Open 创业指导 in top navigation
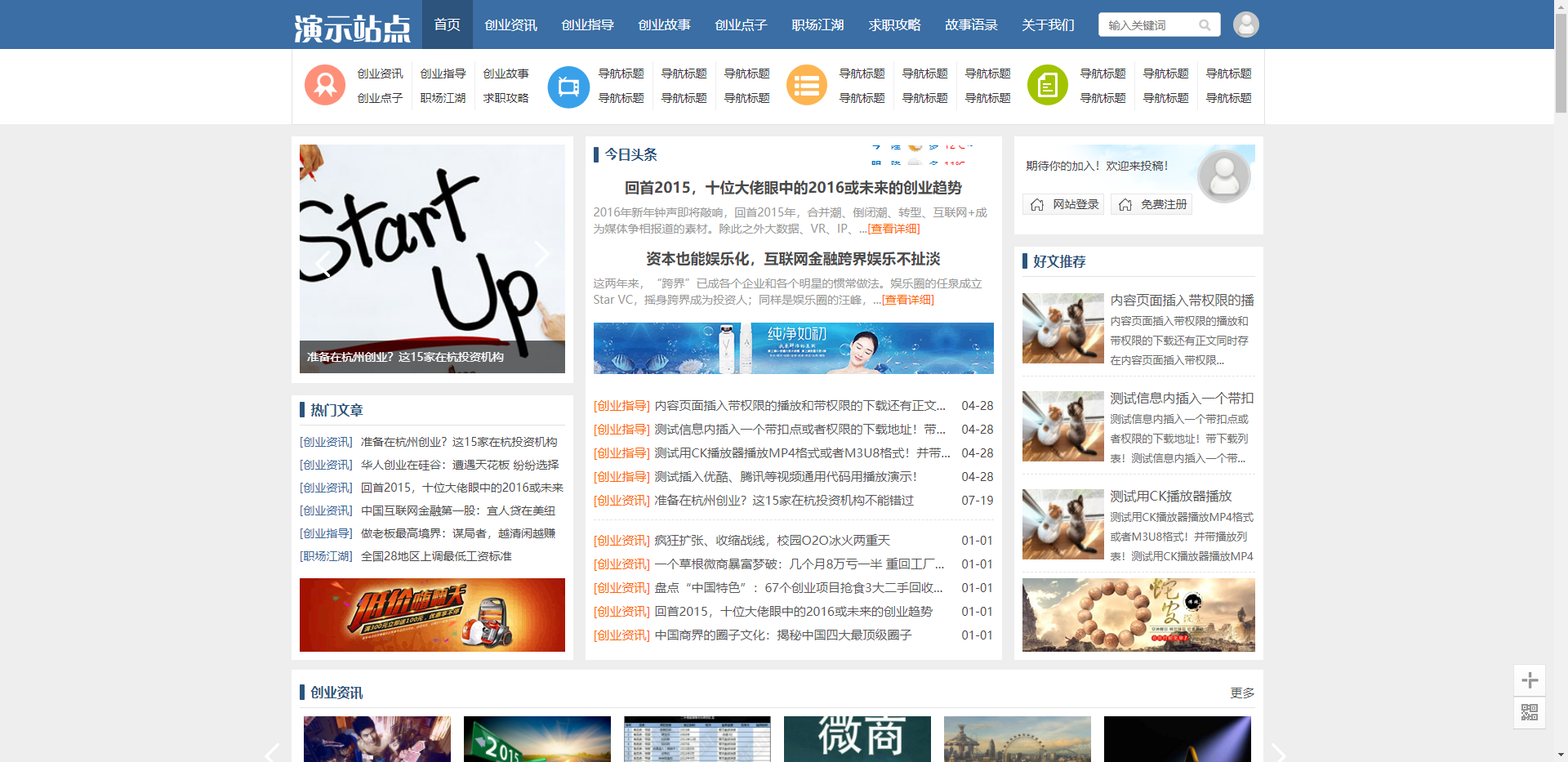Screen dimensions: 1568x762 coord(587,25)
